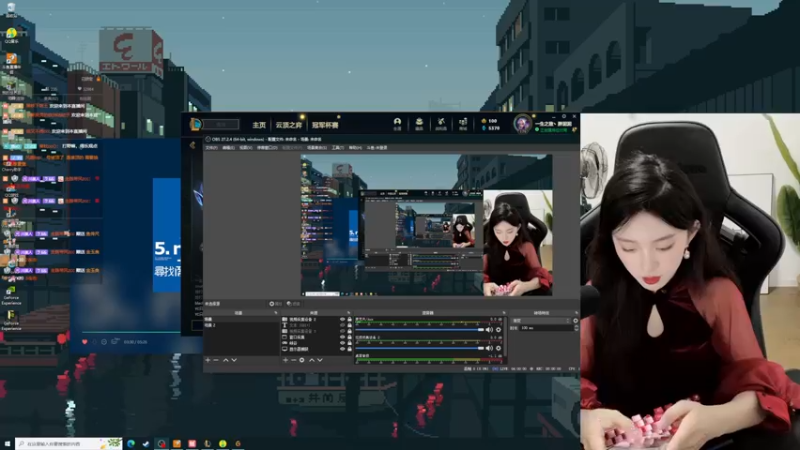The width and height of the screenshot is (800, 450).
Task: Click the transition duration stepper arrows
Action: click(x=576, y=328)
